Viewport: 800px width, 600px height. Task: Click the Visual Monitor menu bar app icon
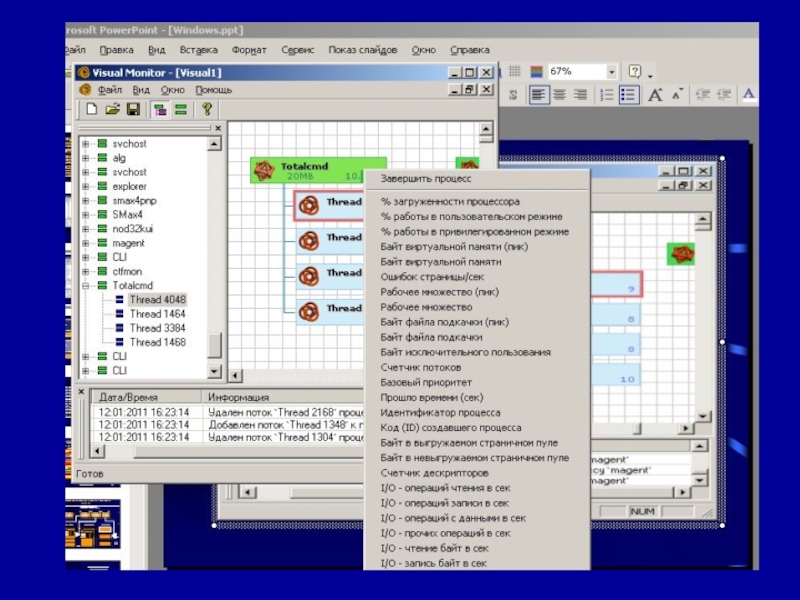point(85,90)
